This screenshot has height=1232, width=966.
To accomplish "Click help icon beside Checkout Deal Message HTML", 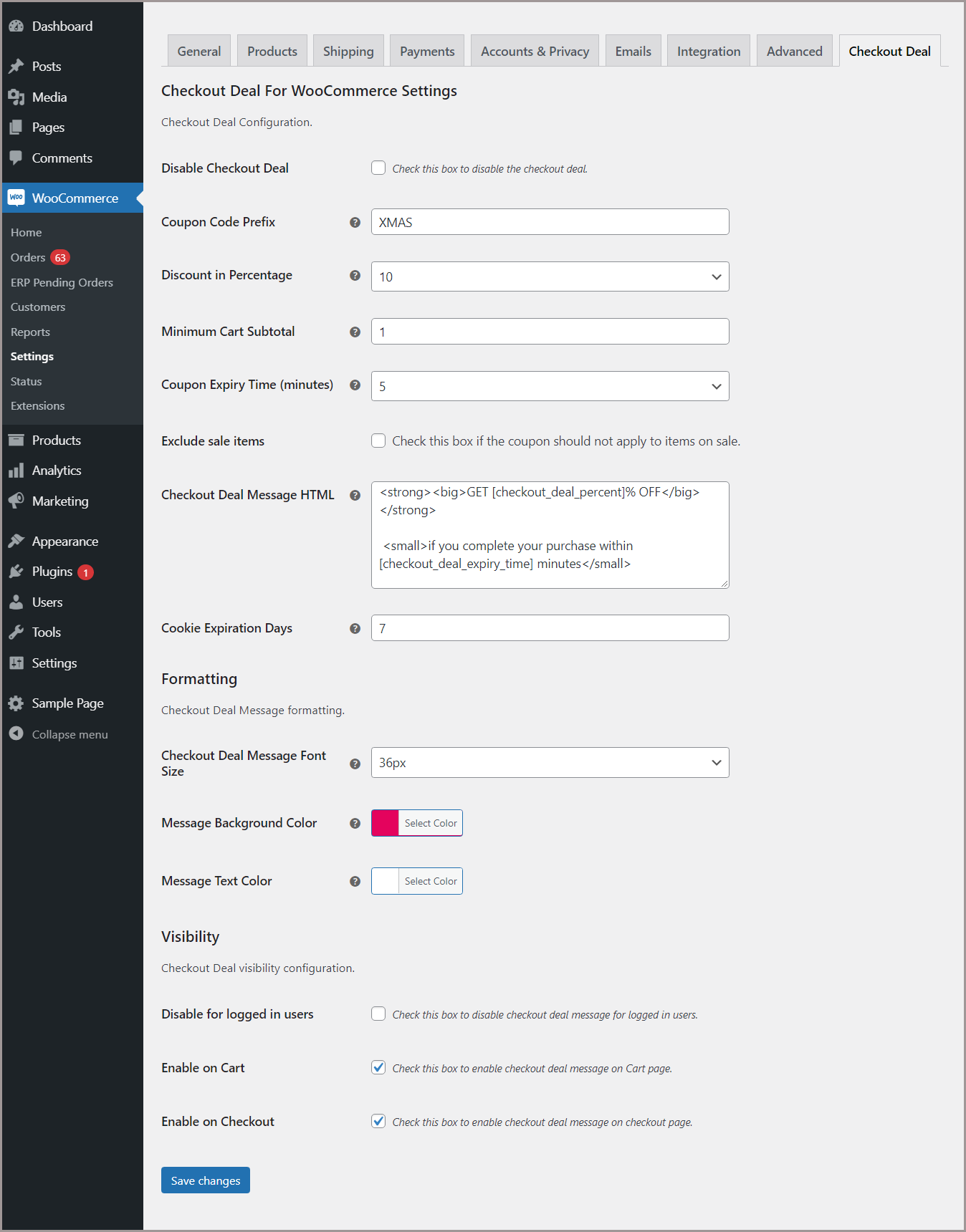I will tap(355, 496).
